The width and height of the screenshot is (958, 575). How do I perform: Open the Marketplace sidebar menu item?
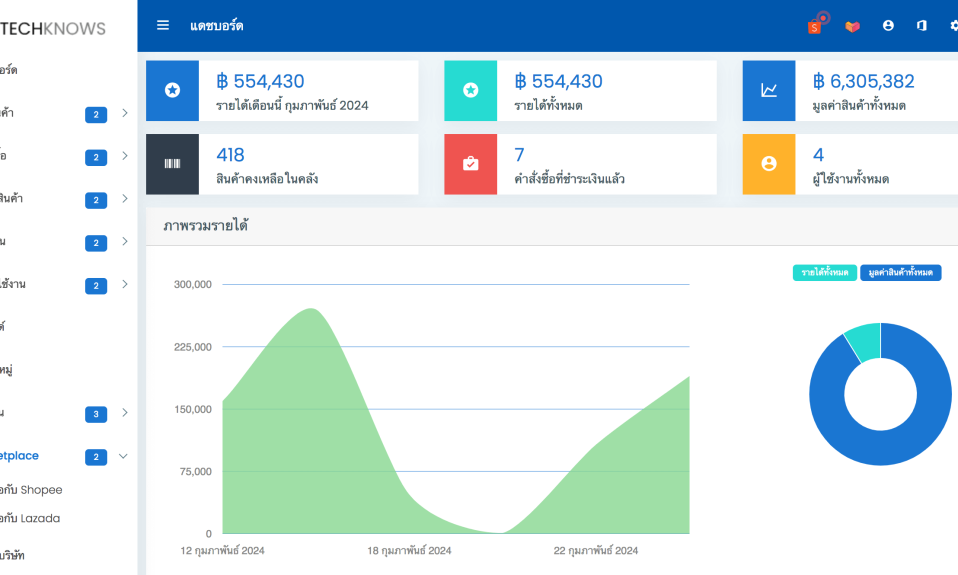[18, 456]
